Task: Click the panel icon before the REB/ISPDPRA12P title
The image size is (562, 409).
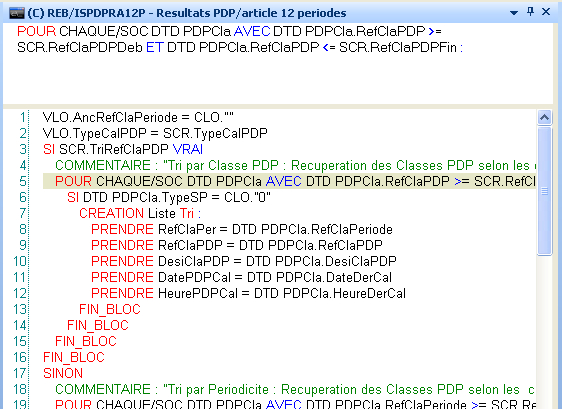Action: [16, 13]
